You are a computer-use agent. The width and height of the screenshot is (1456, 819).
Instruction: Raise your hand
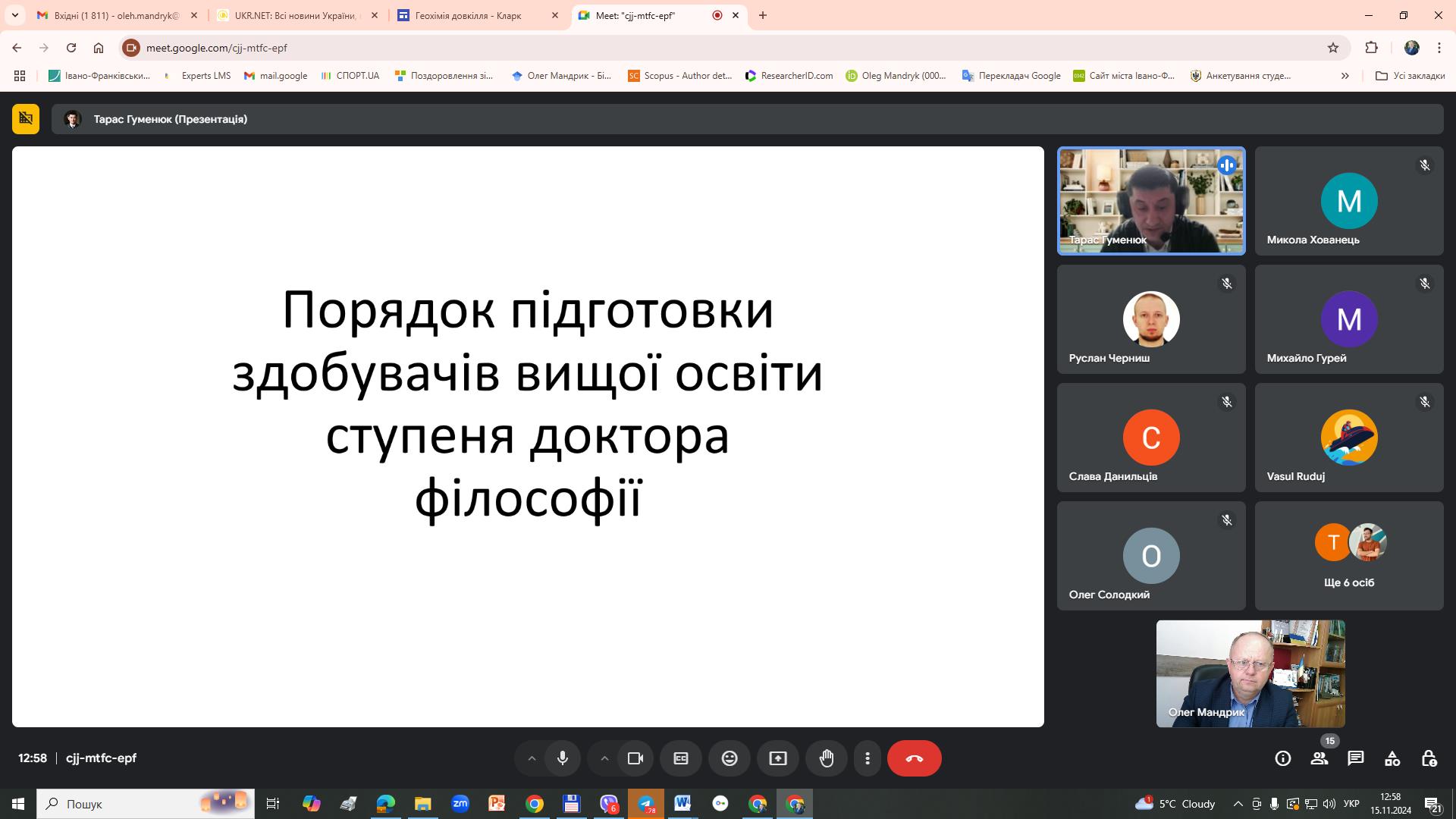click(827, 758)
